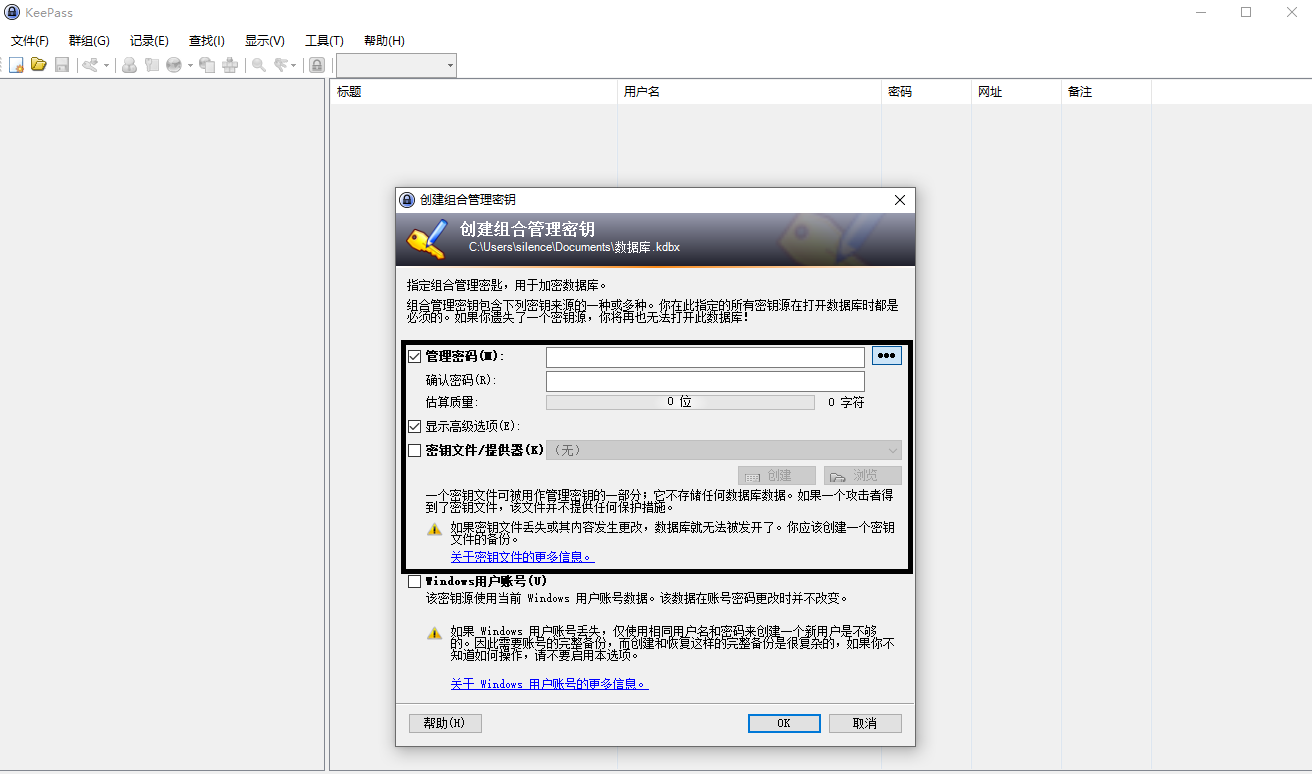
Task: Open the Show entries dropdown arrow
Action: (293, 65)
